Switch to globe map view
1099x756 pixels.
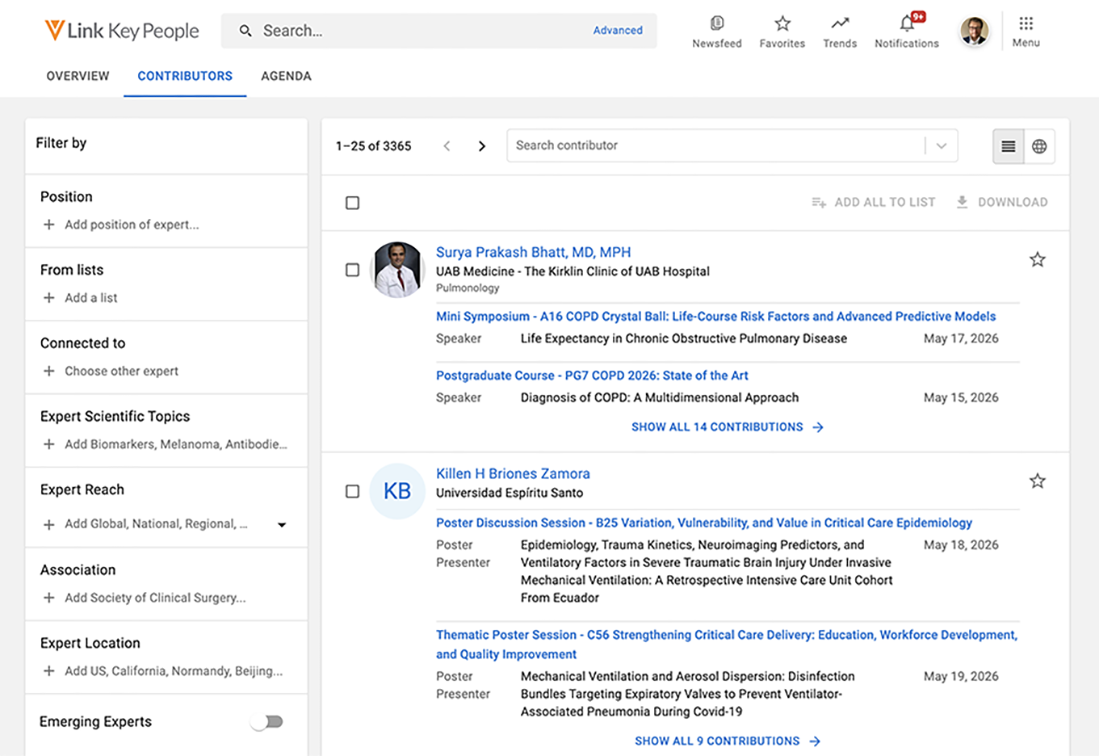1039,147
